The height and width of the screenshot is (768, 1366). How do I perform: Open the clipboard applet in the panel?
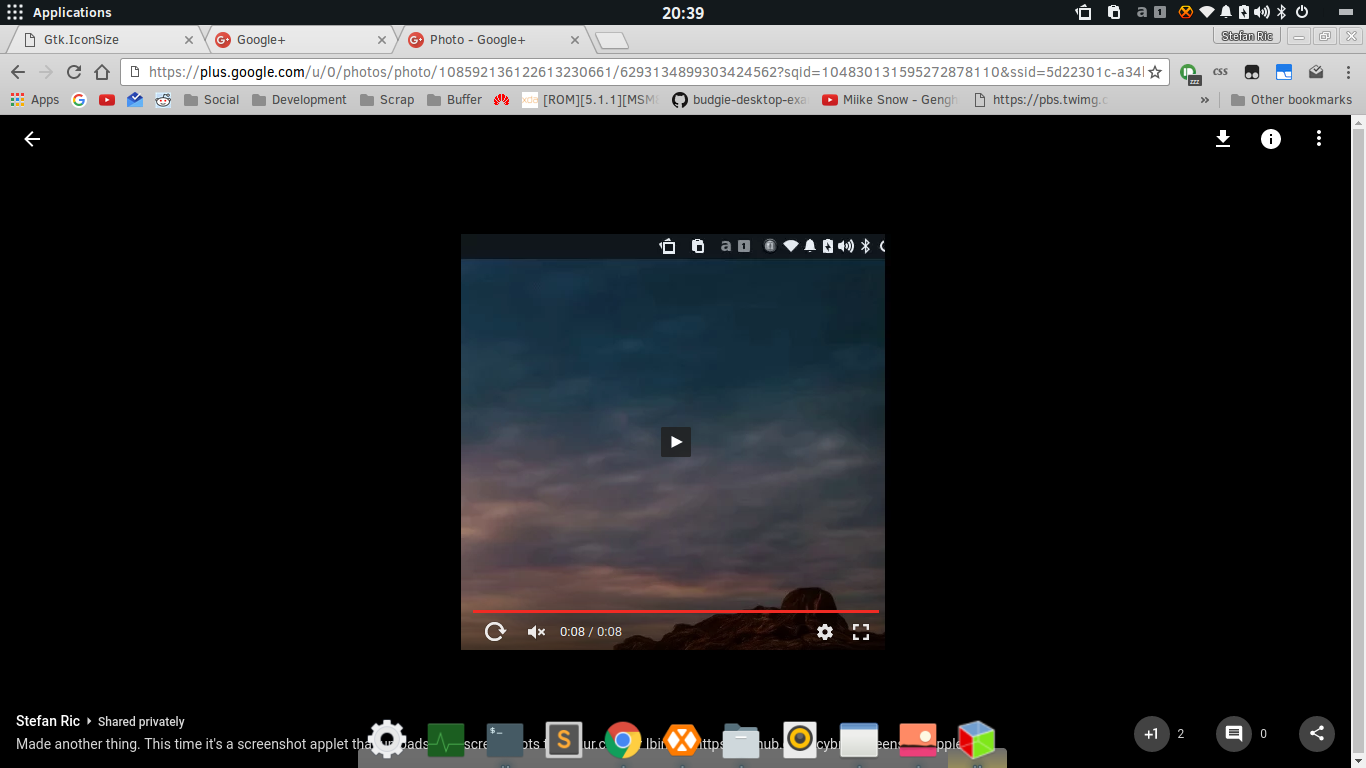tap(1114, 12)
